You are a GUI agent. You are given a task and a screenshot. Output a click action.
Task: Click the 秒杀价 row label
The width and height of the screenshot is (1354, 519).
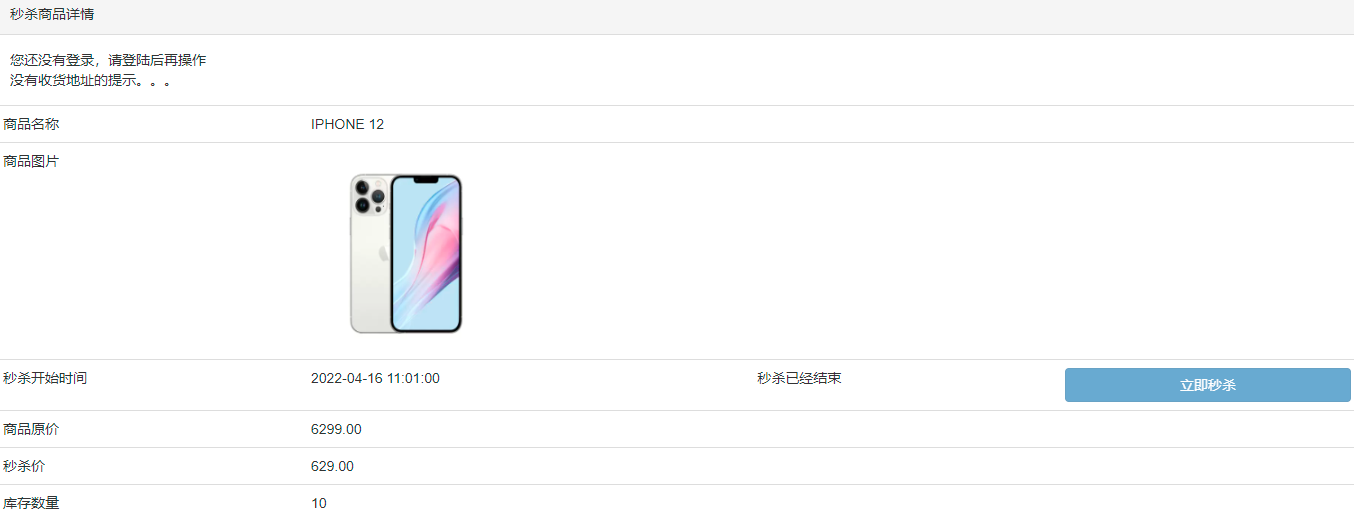[x=24, y=466]
